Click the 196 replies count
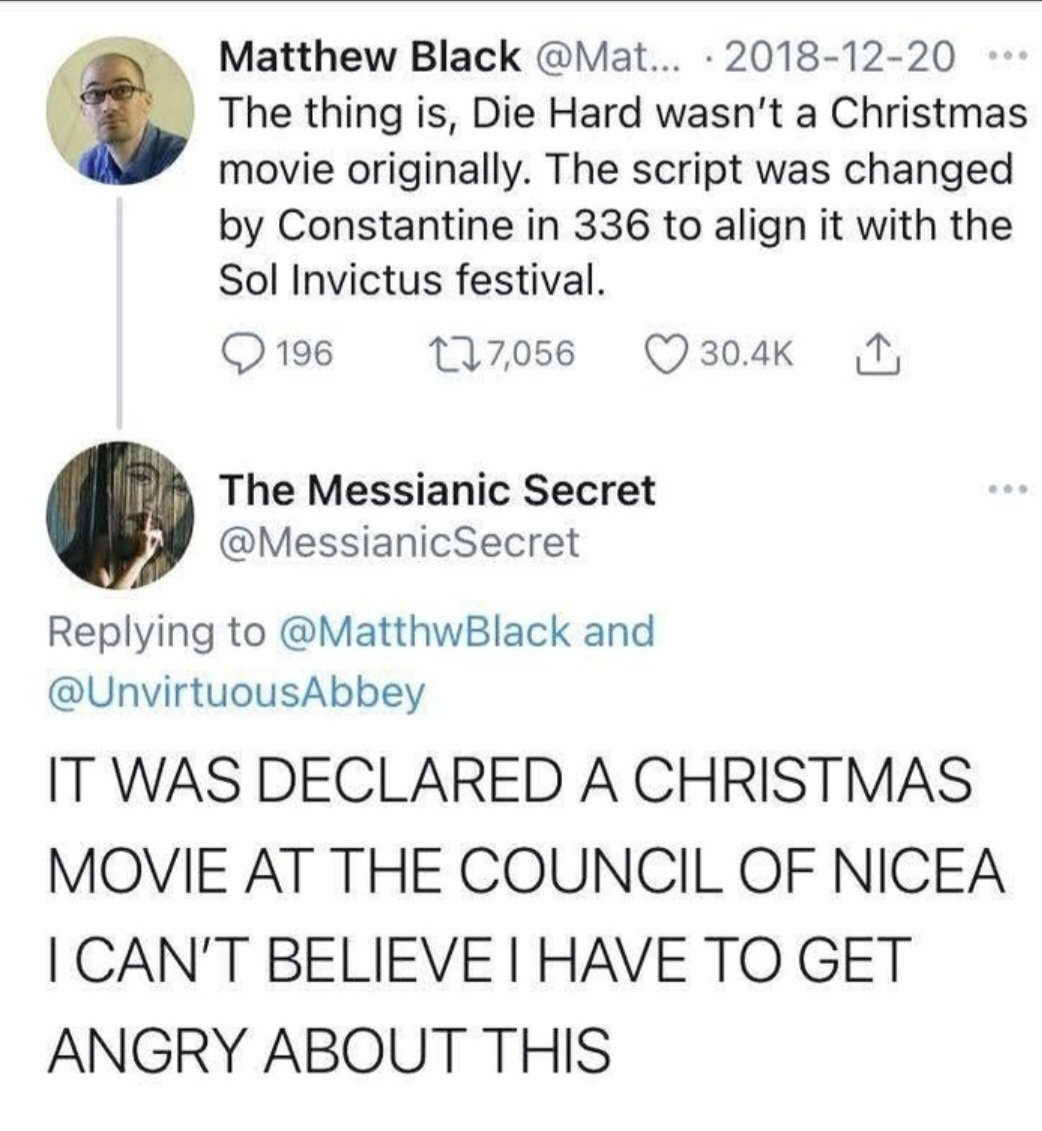The image size is (1042, 1131). click(x=304, y=353)
